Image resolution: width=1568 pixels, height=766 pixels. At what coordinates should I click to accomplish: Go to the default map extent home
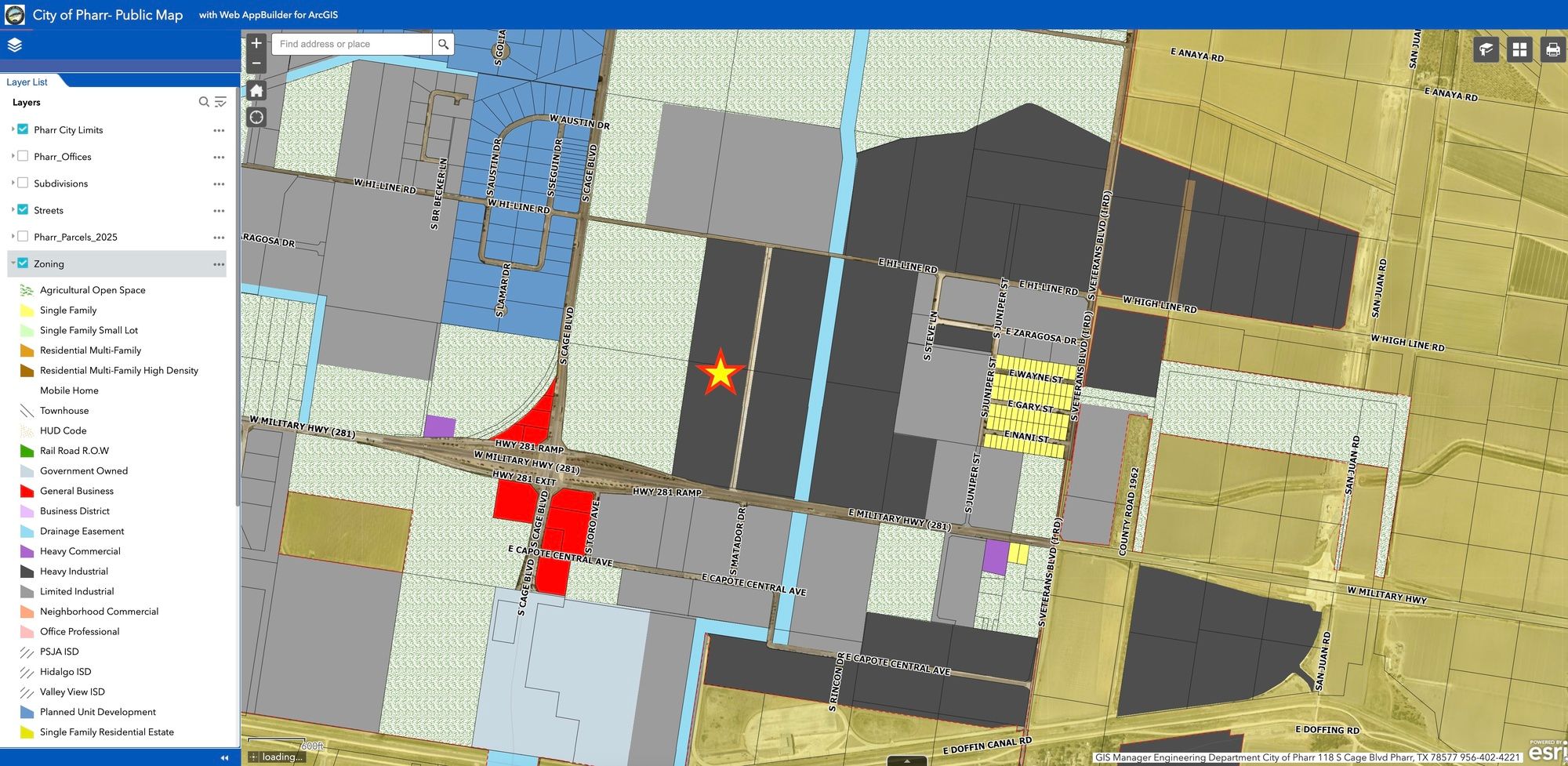tap(256, 91)
